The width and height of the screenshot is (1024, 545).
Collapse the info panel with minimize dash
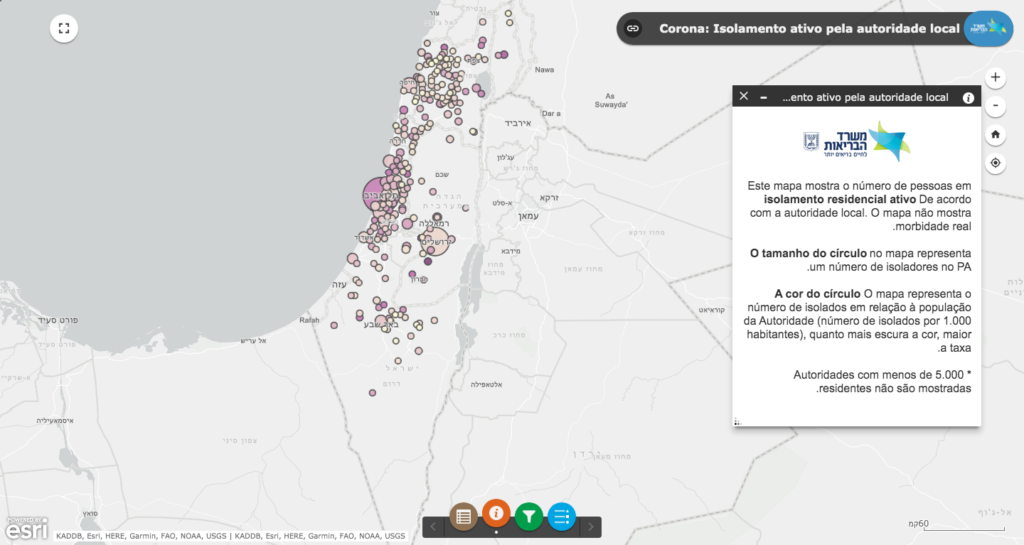pos(763,97)
